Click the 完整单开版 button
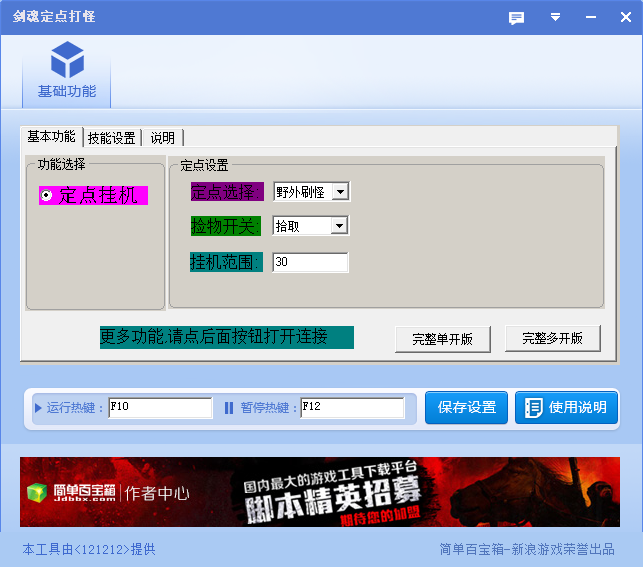643x567 pixels. click(442, 339)
